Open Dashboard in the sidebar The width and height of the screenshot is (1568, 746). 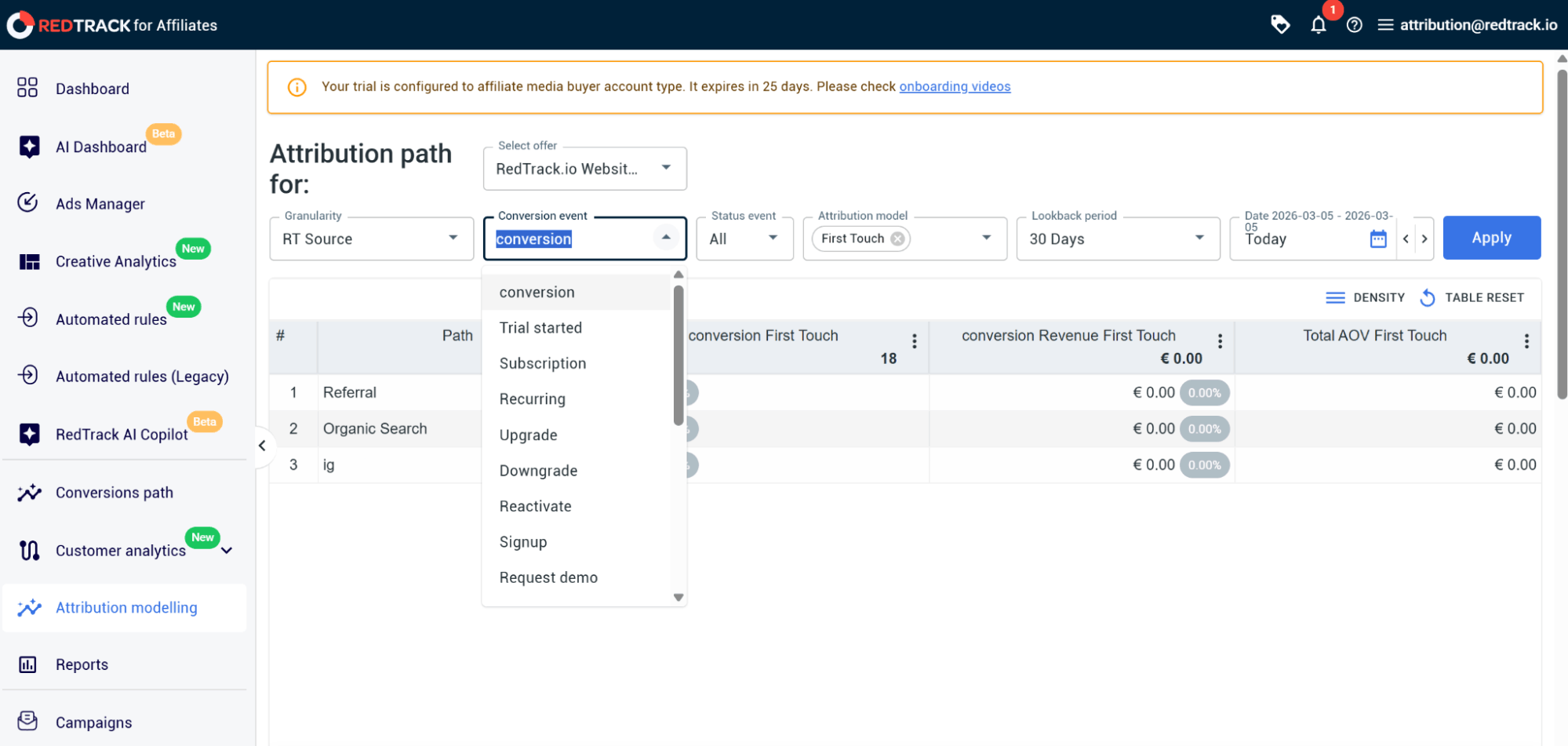[93, 89]
